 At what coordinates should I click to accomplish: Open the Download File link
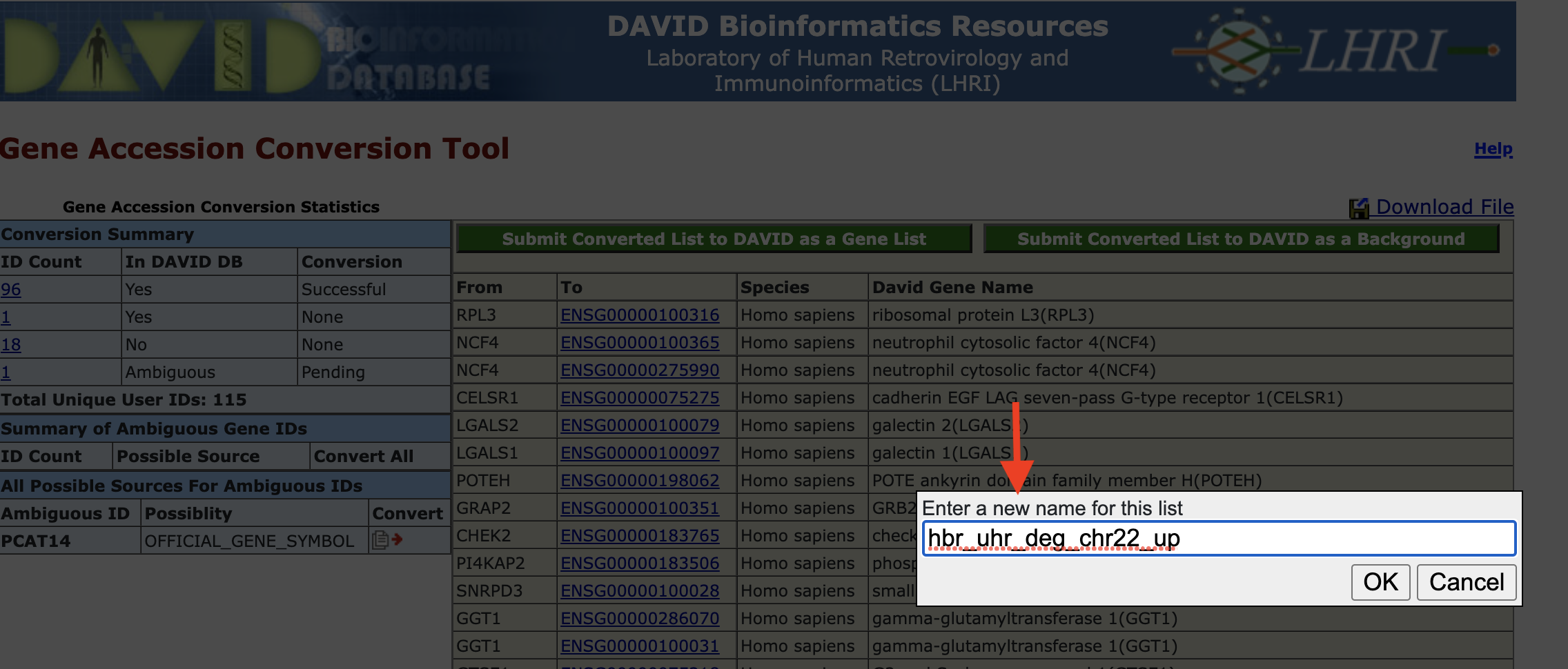coord(1444,207)
